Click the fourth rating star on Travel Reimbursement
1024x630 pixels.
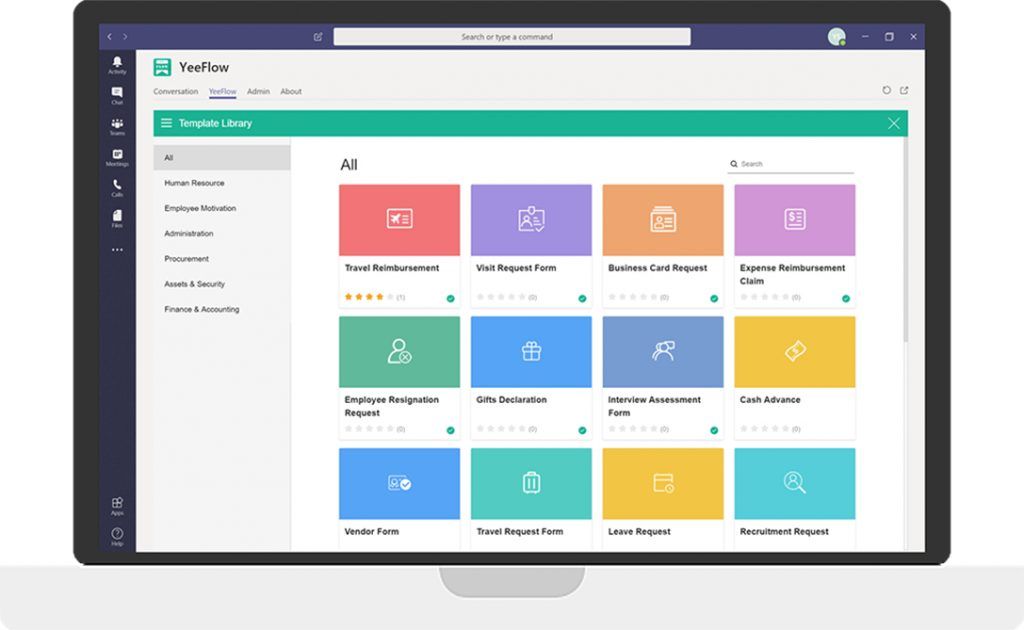(380, 297)
